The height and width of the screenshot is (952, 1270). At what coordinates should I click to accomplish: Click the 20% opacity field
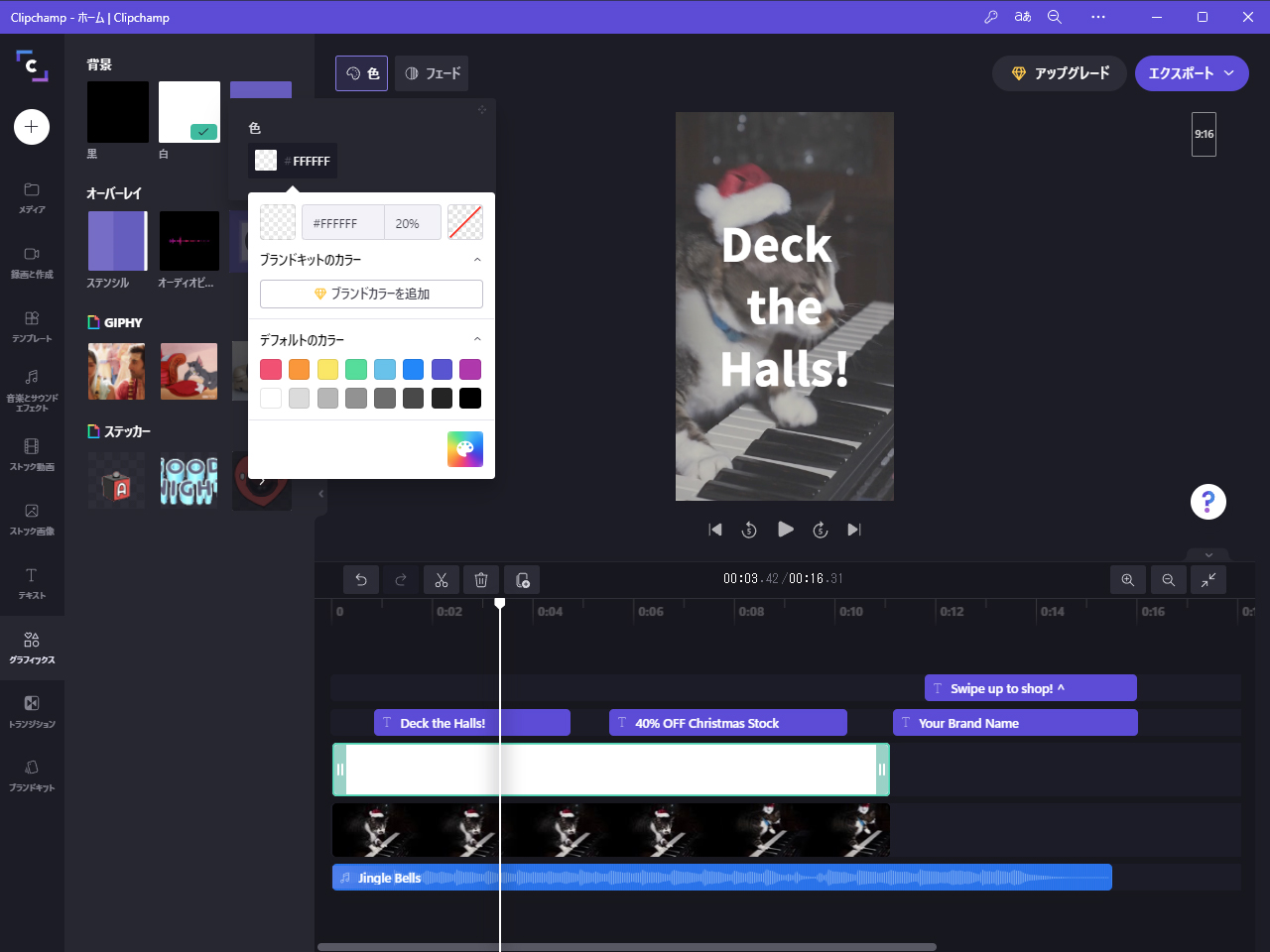tap(413, 223)
